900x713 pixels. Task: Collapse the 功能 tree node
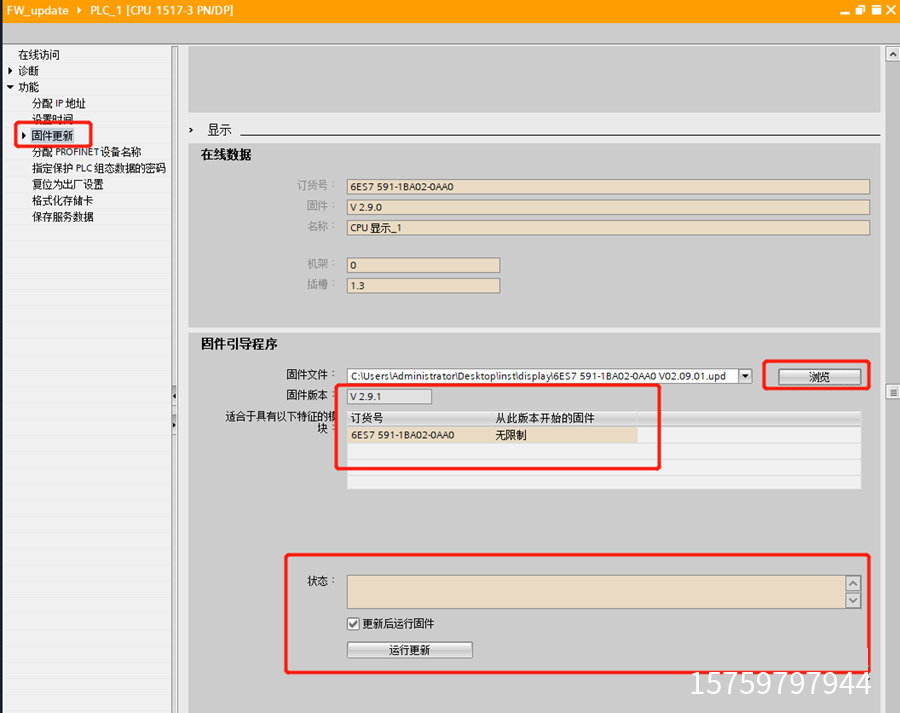(10, 87)
